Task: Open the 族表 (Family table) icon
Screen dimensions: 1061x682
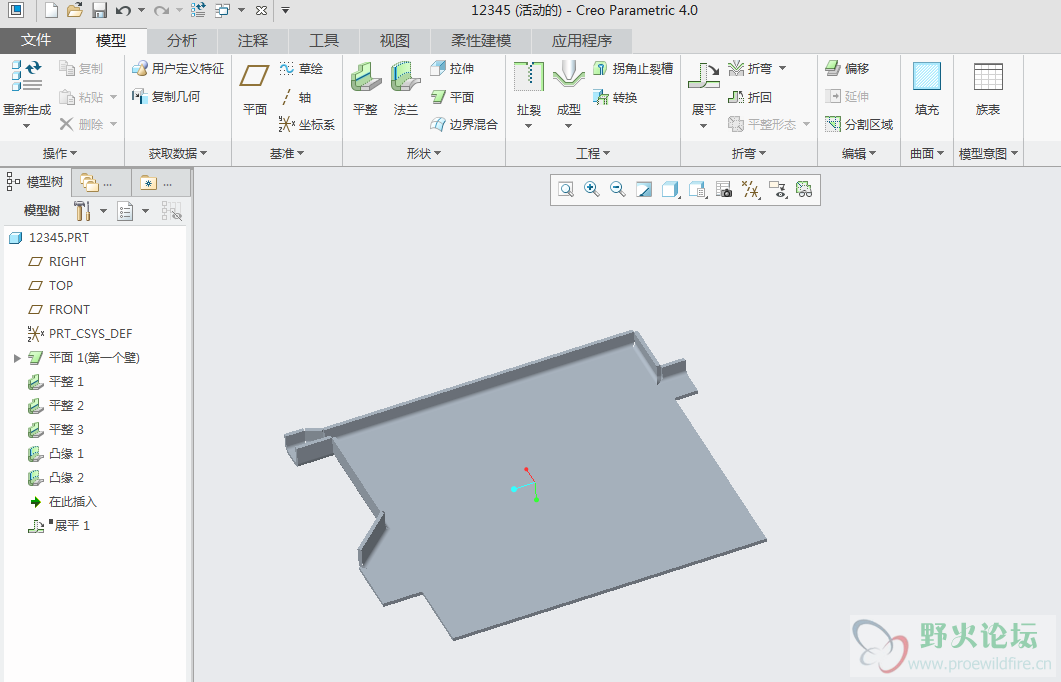Action: pyautogui.click(x=988, y=76)
